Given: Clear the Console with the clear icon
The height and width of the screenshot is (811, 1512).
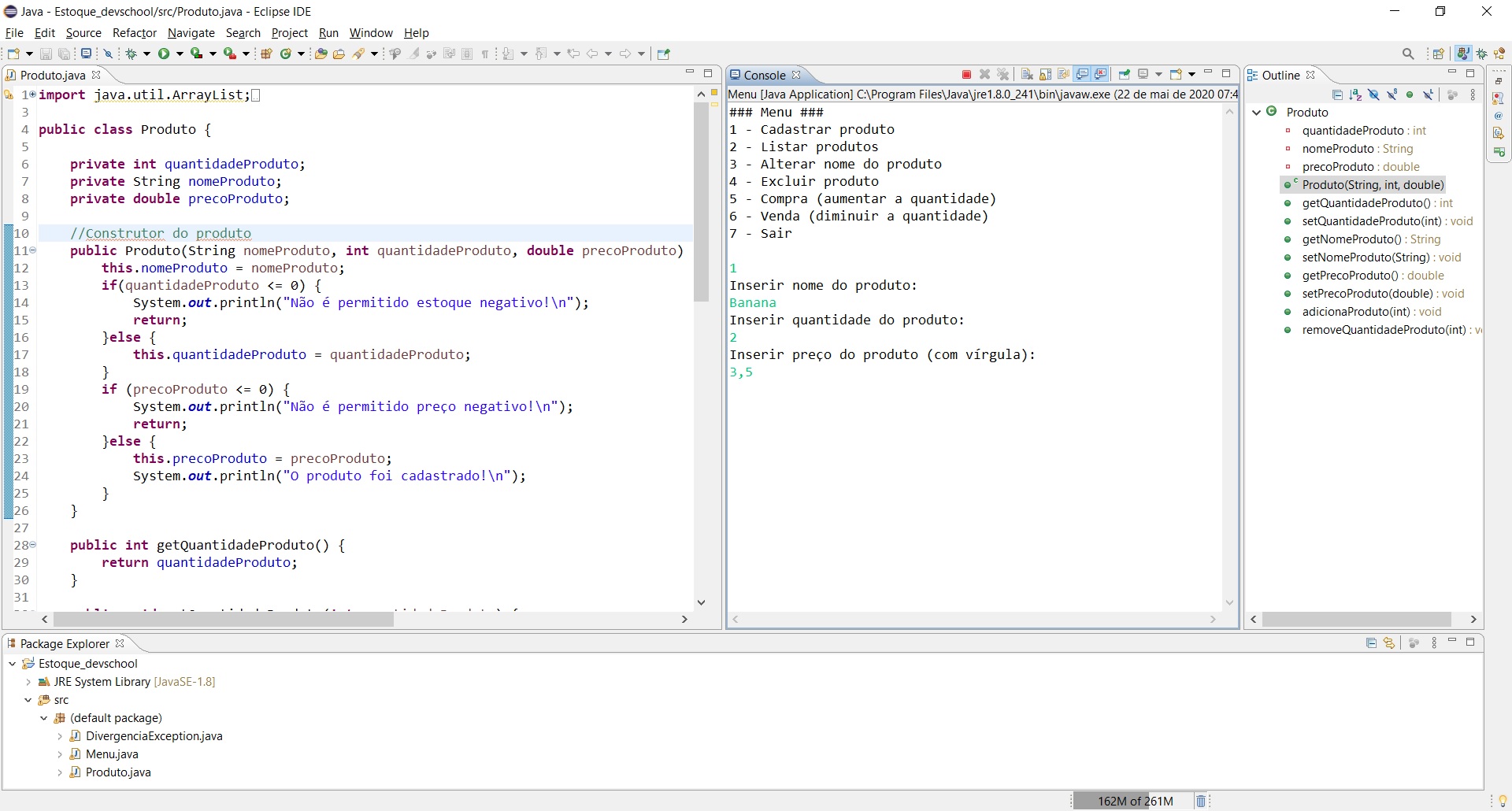Looking at the screenshot, I should pos(1027,74).
